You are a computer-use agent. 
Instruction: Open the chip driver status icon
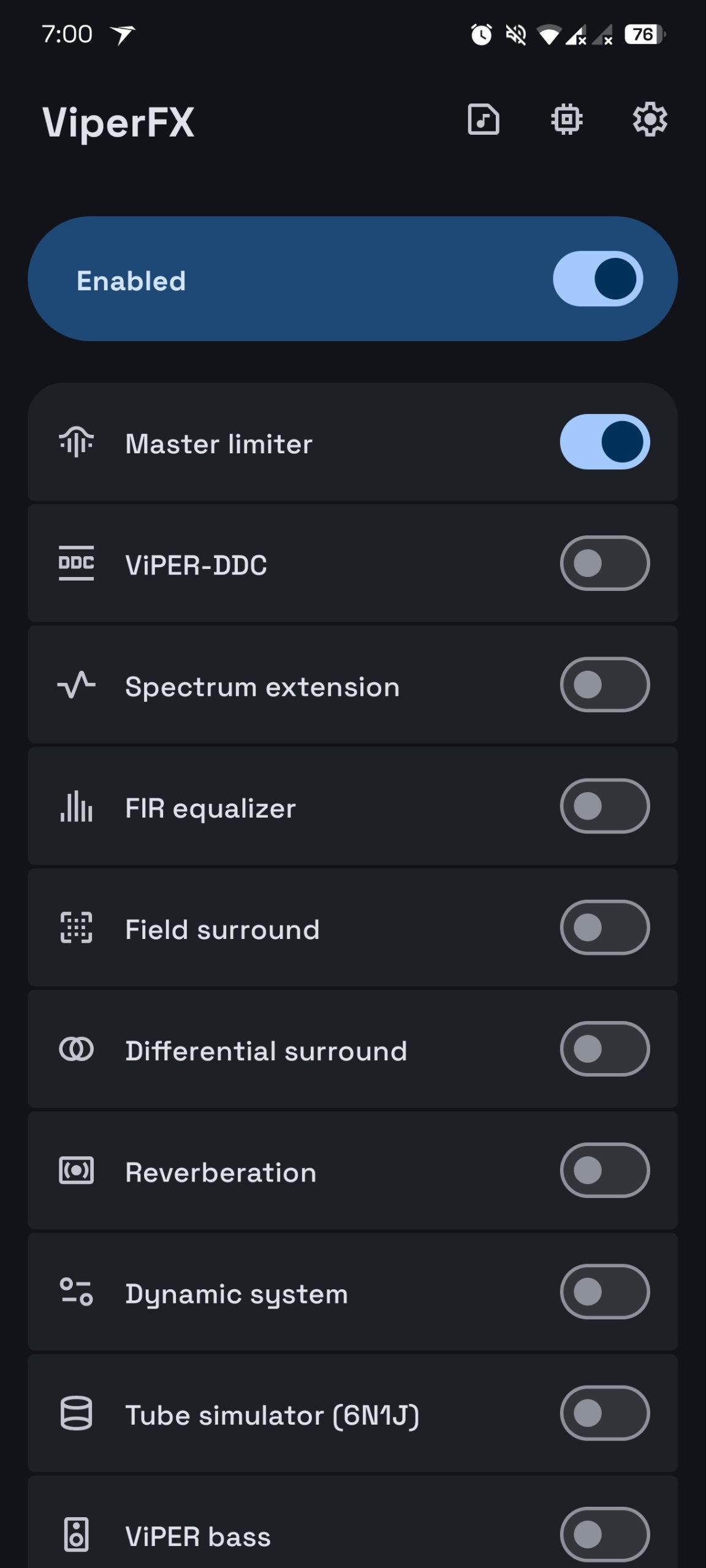(567, 119)
